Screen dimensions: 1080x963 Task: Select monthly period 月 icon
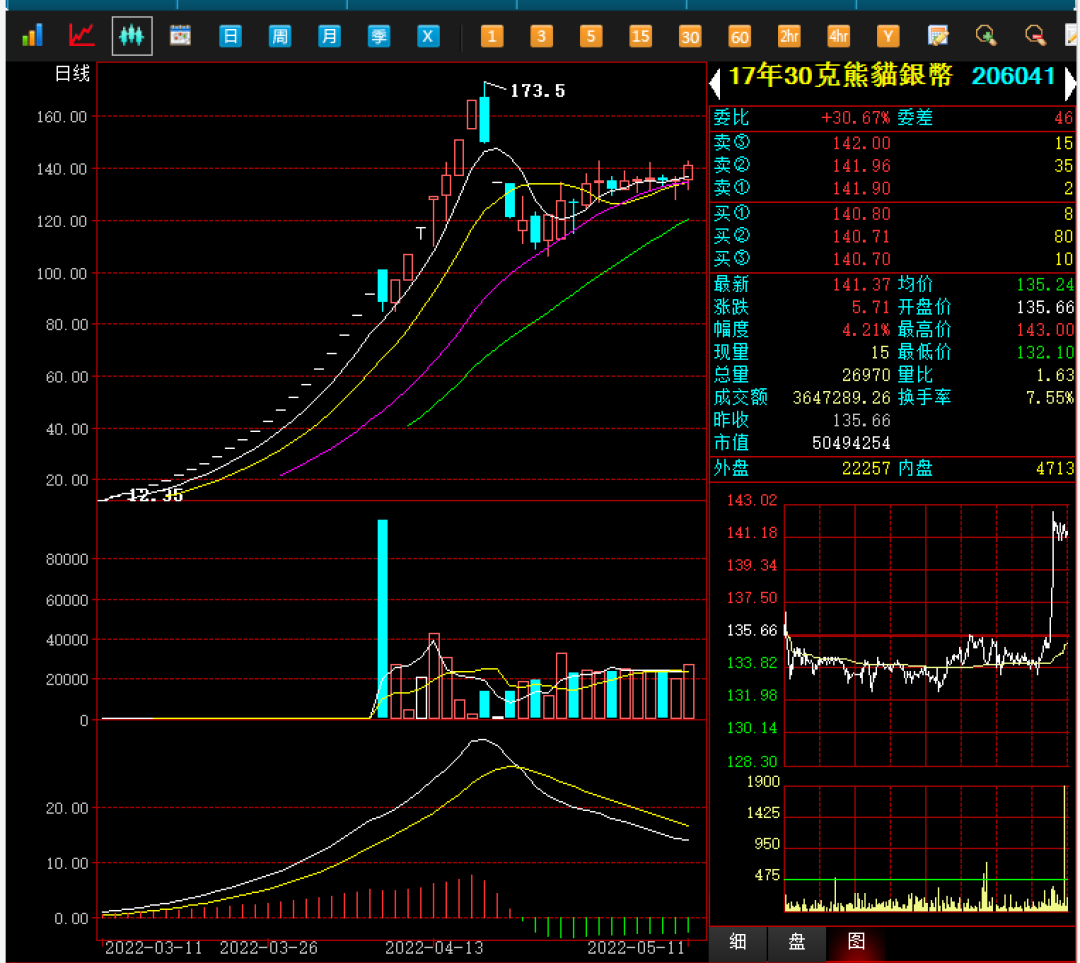[x=329, y=36]
